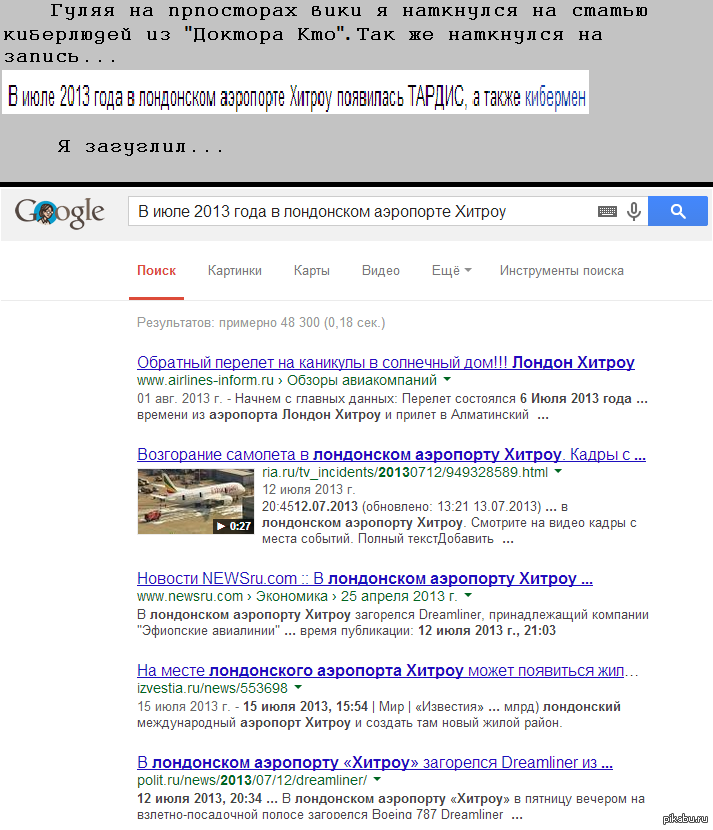Viewport: 713px width, 830px height.
Task: Click results count text Результатов: примерно 48 300
Action: (261, 322)
